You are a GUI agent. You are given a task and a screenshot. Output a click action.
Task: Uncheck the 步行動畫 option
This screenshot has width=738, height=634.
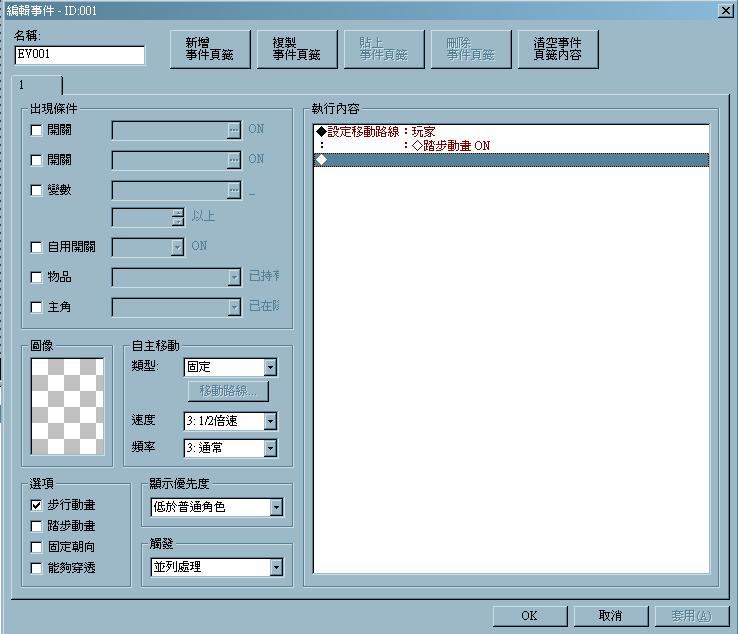coord(36,506)
